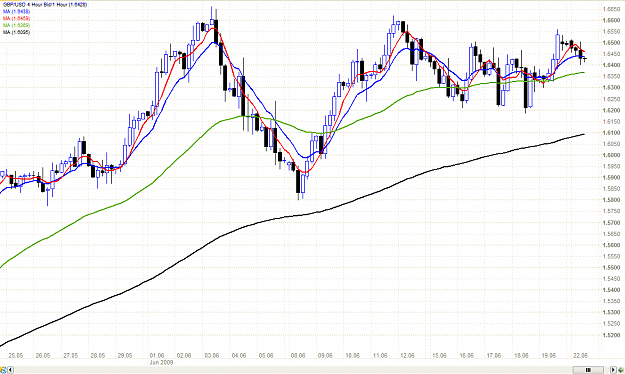This screenshot has width=625, height=374.
Task: Click the 12.06 date label on the time axis
Action: pos(407,355)
